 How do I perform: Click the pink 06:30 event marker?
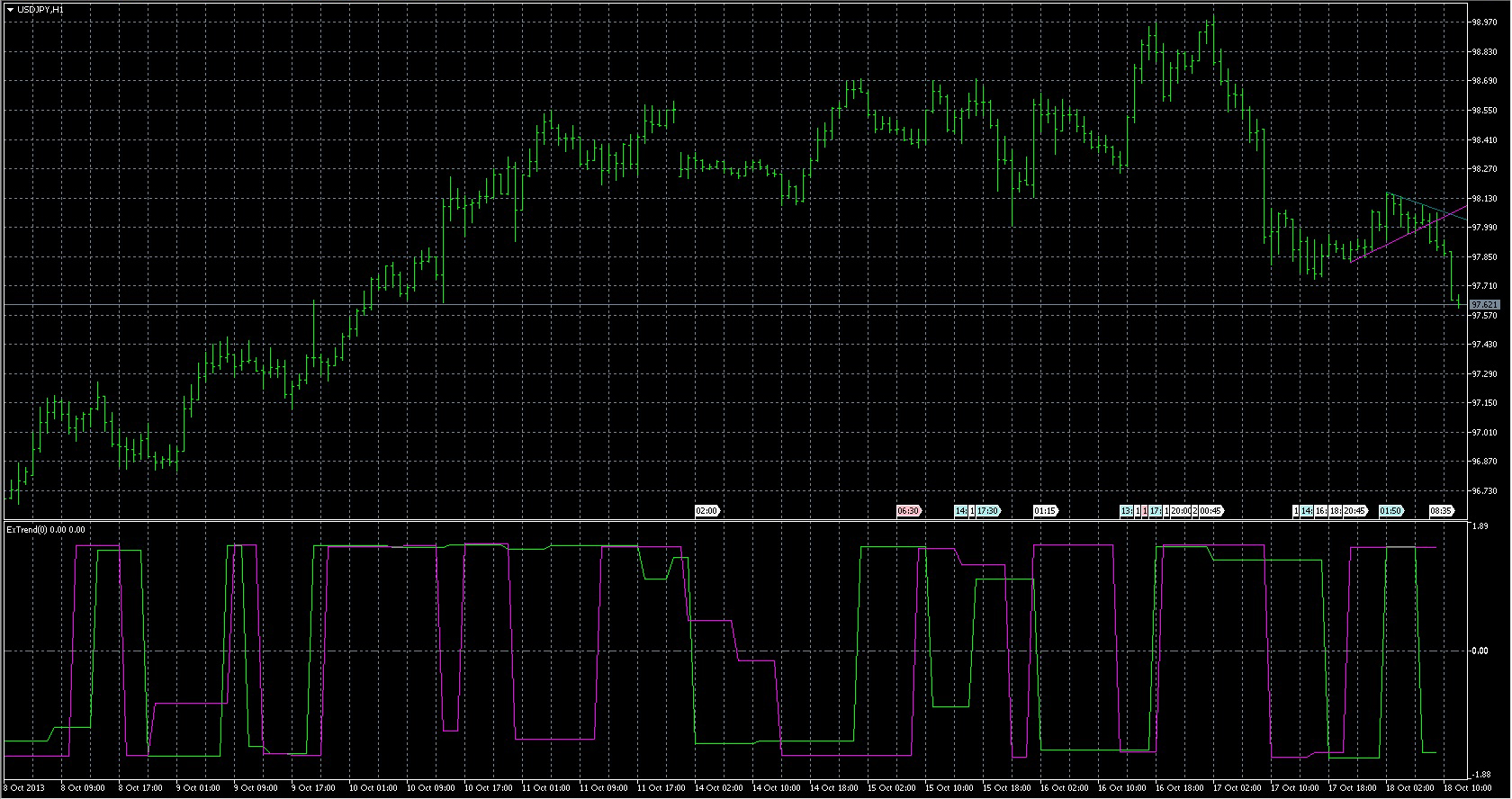(908, 511)
